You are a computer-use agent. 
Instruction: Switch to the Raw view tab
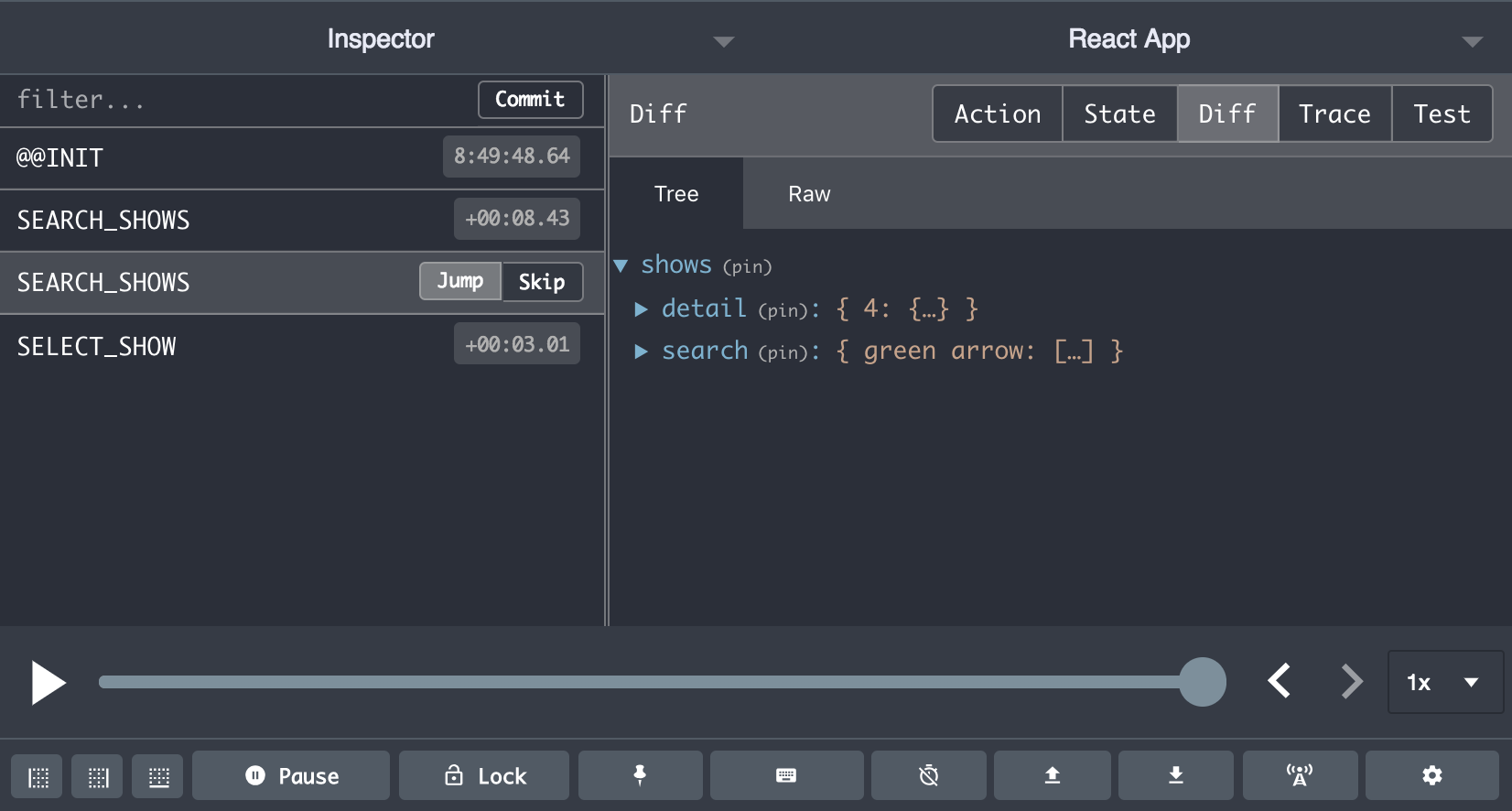pyautogui.click(x=809, y=194)
